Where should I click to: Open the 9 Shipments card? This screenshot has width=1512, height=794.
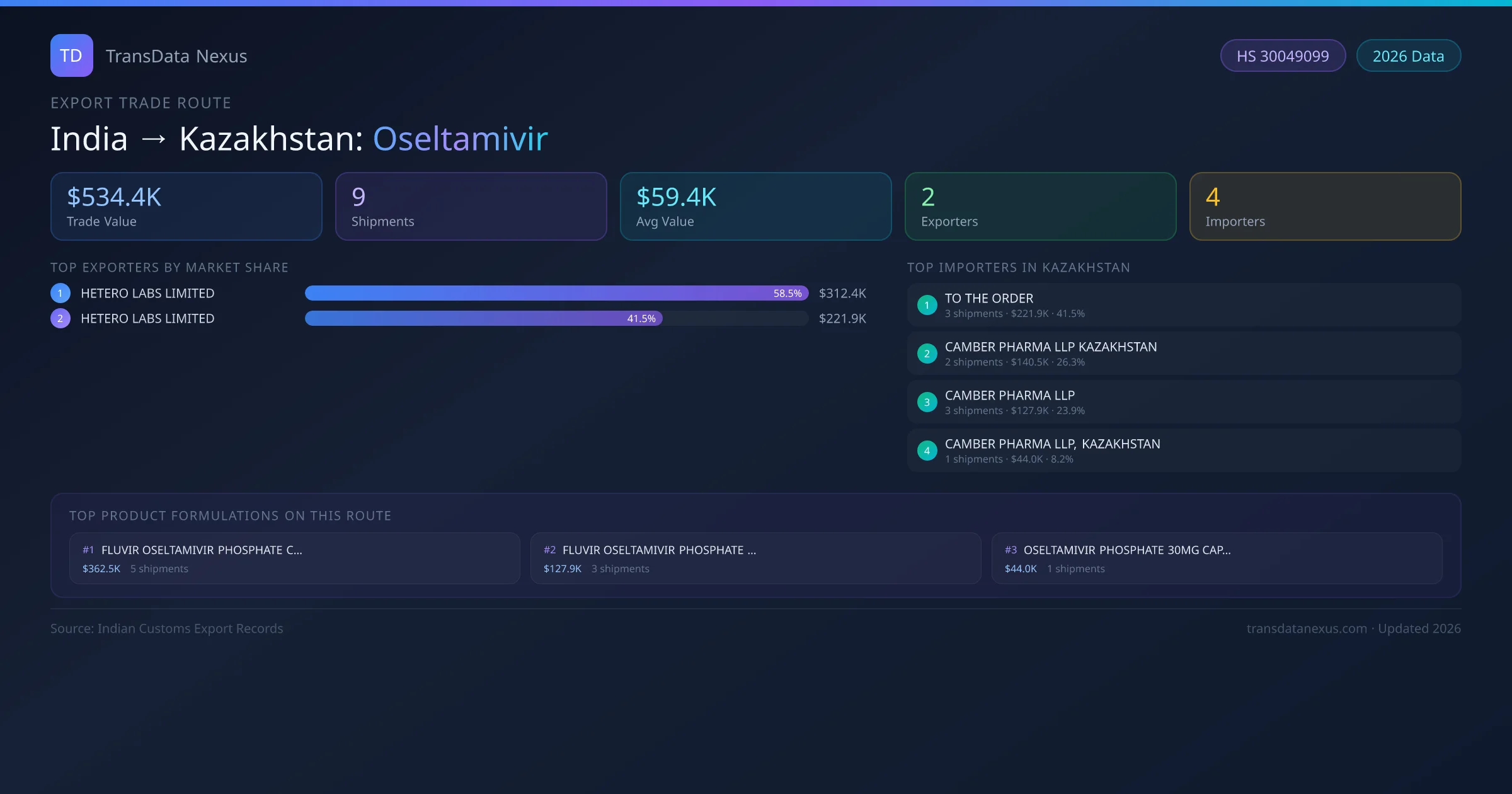tap(471, 206)
